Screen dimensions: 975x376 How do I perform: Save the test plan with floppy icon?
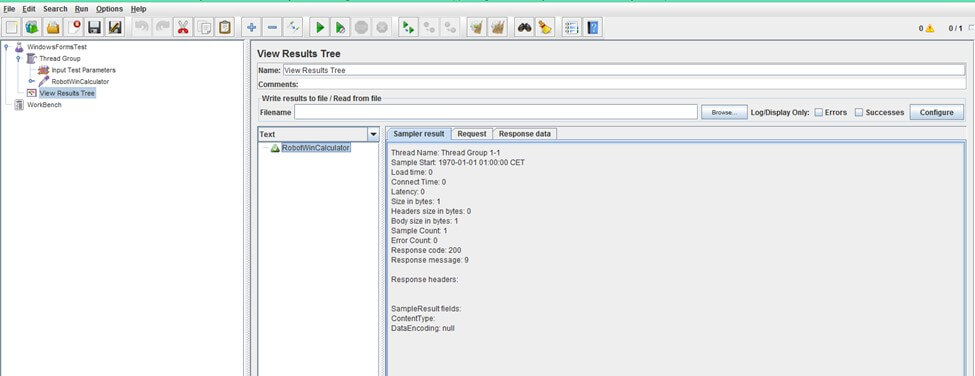tap(95, 27)
